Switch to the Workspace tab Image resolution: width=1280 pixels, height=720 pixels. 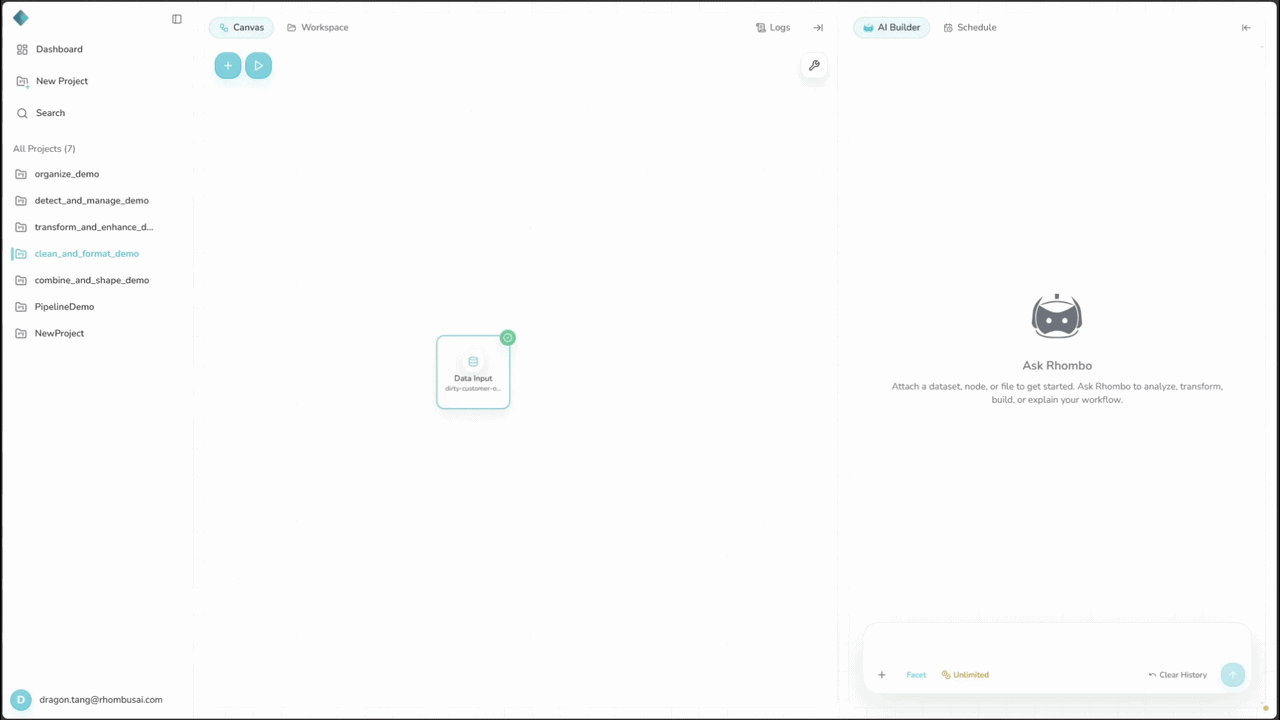click(x=317, y=28)
